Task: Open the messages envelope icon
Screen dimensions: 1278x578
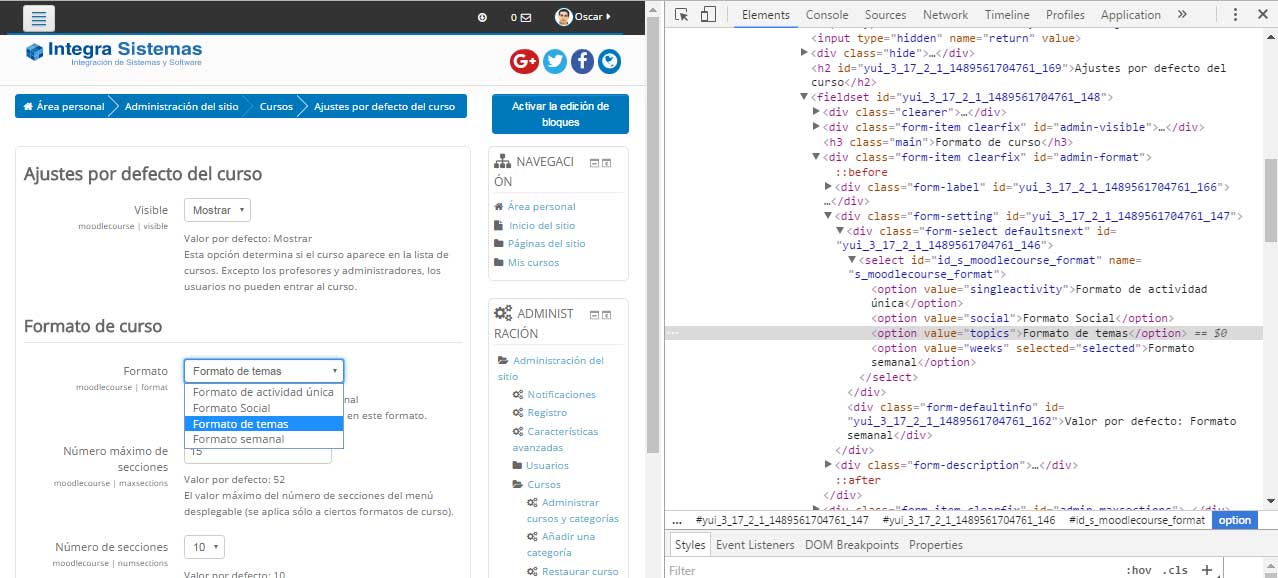Action: [524, 17]
